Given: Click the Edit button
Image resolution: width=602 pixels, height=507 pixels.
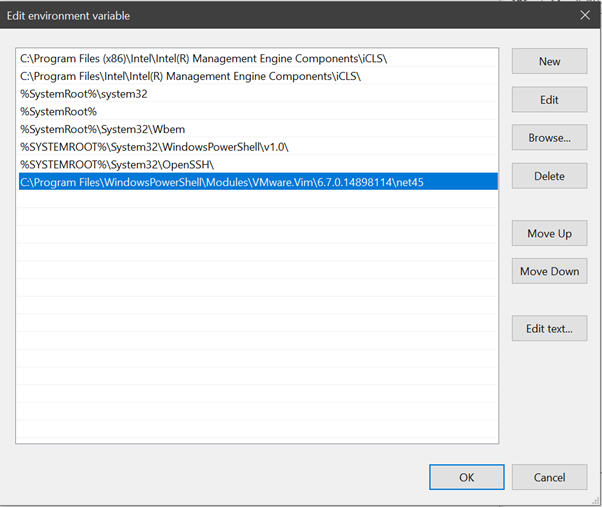Looking at the screenshot, I should (x=549, y=100).
